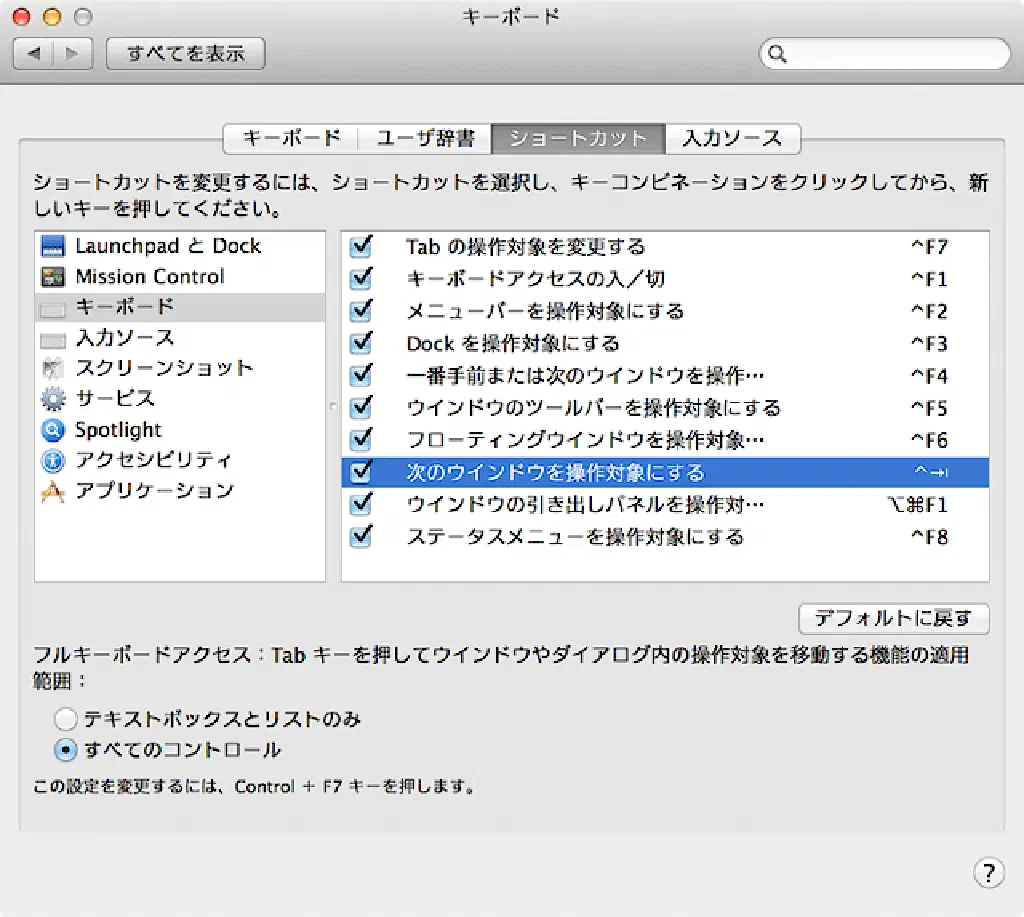Click the デフォルトに戻す button
The height and width of the screenshot is (917, 1024).
[893, 619]
